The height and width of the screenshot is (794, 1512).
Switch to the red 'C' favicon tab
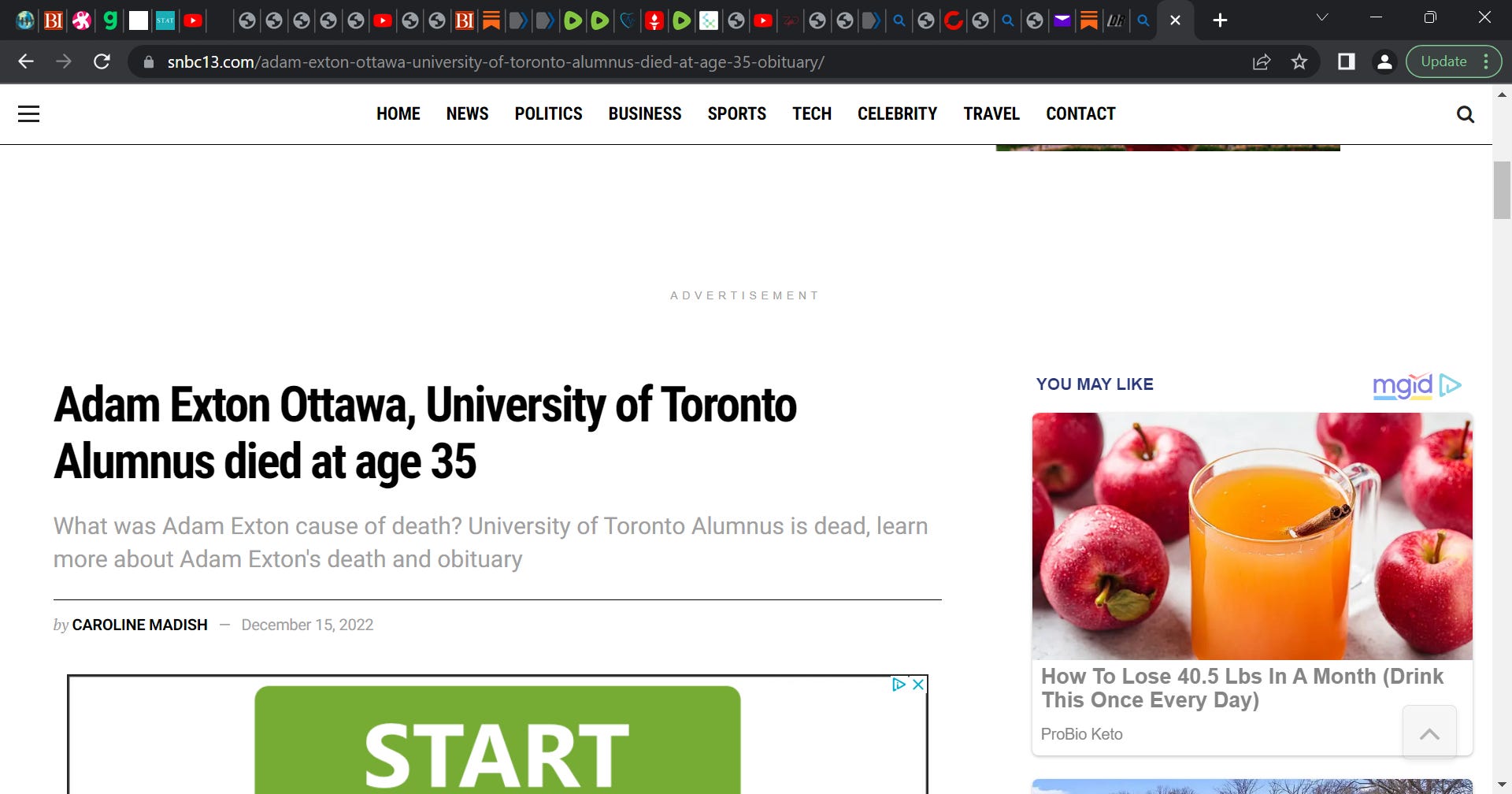click(953, 20)
